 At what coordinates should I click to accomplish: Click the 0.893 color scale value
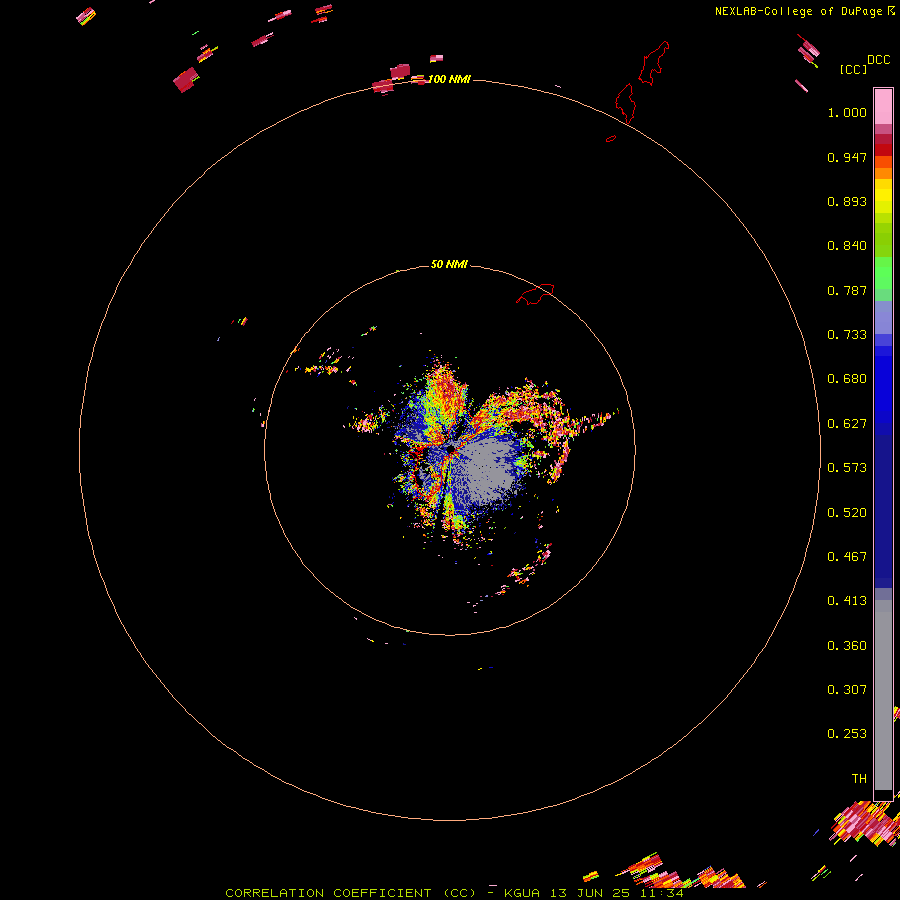(x=847, y=201)
